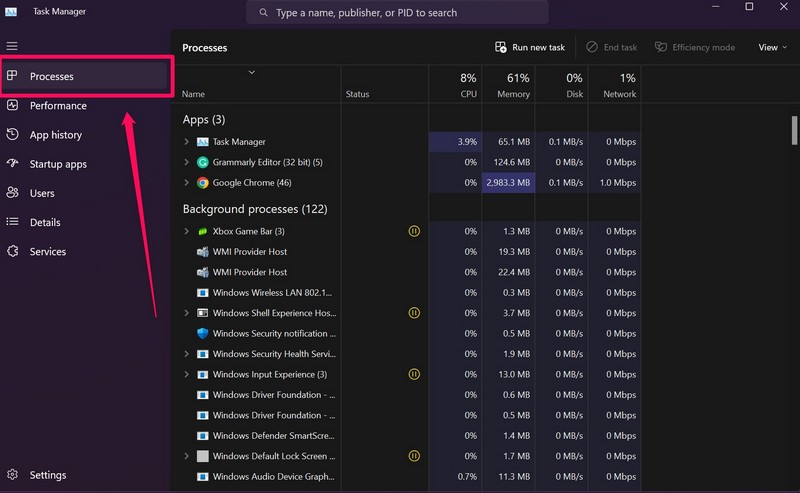Image resolution: width=800 pixels, height=493 pixels.
Task: Open the View dropdown menu
Action: [x=773, y=47]
